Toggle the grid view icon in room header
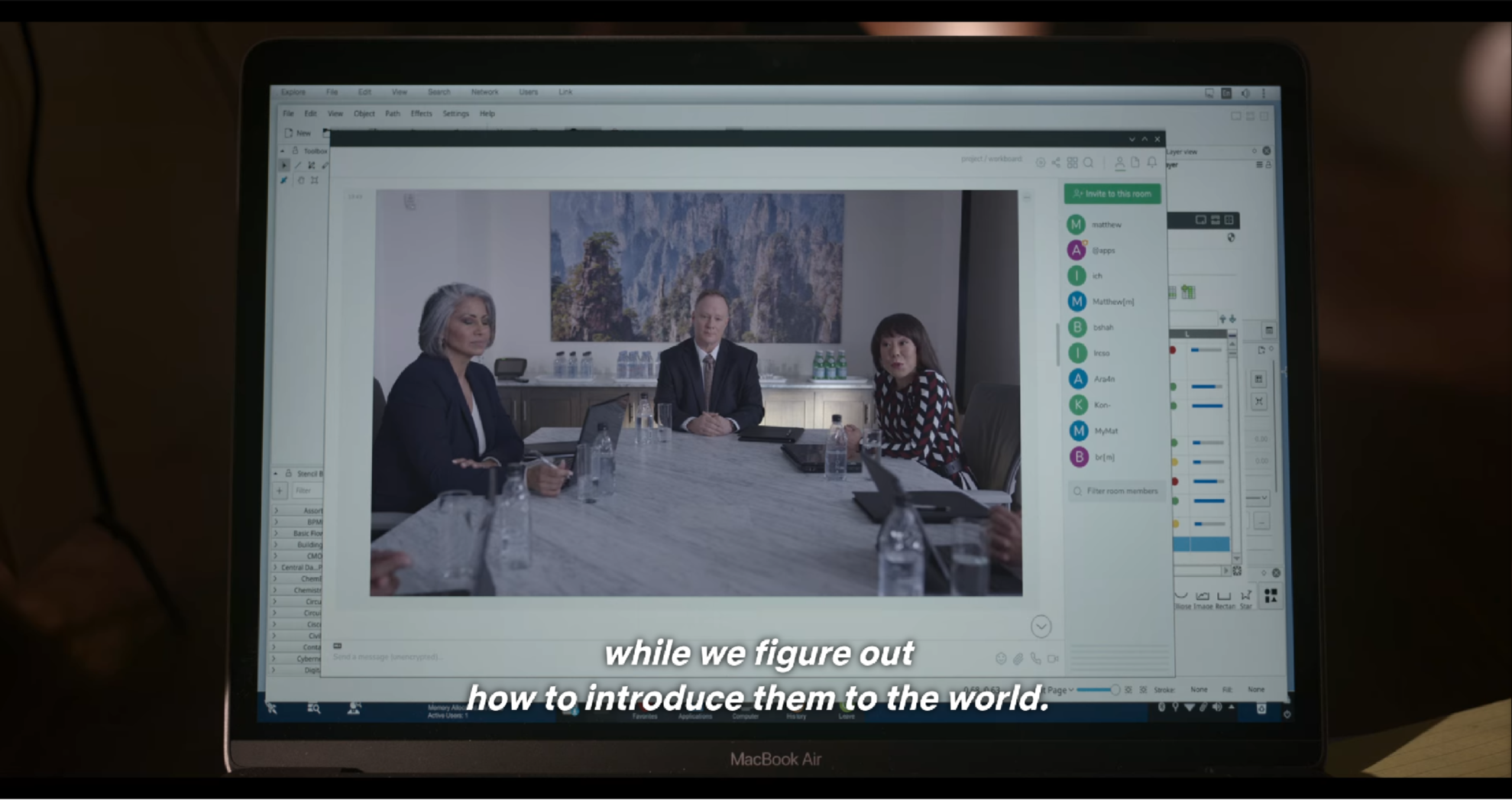 point(1072,163)
